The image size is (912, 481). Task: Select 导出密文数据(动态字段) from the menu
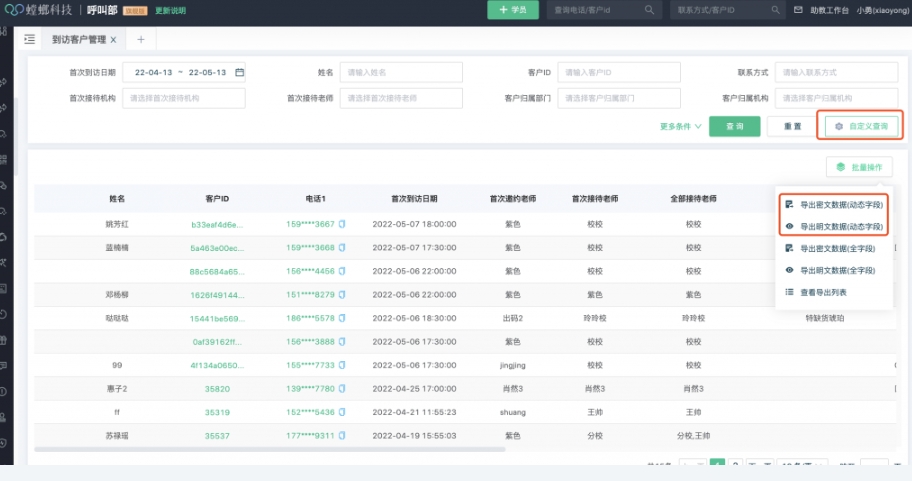click(833, 205)
